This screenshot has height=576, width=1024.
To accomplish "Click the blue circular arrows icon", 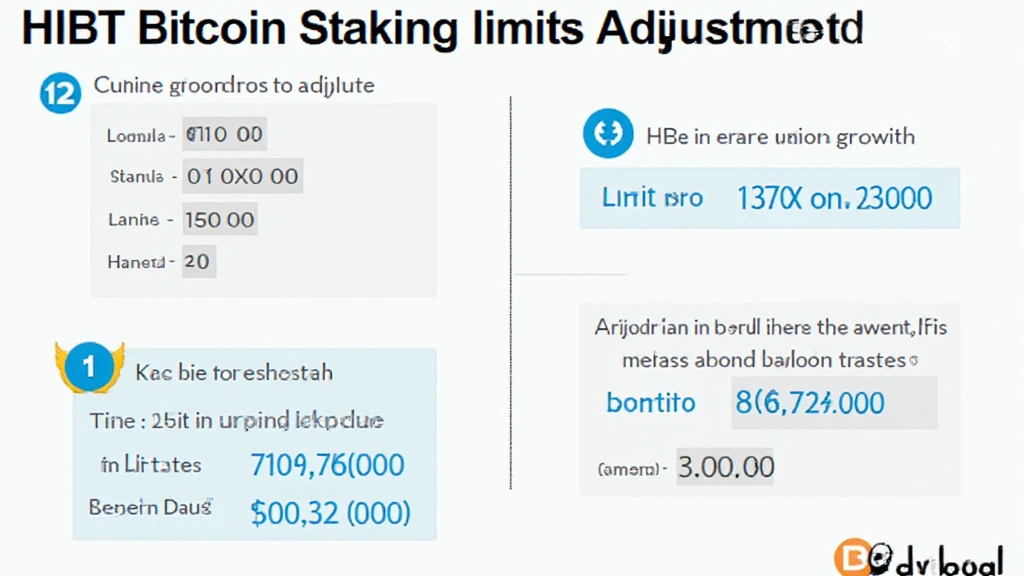I will pyautogui.click(x=608, y=135).
